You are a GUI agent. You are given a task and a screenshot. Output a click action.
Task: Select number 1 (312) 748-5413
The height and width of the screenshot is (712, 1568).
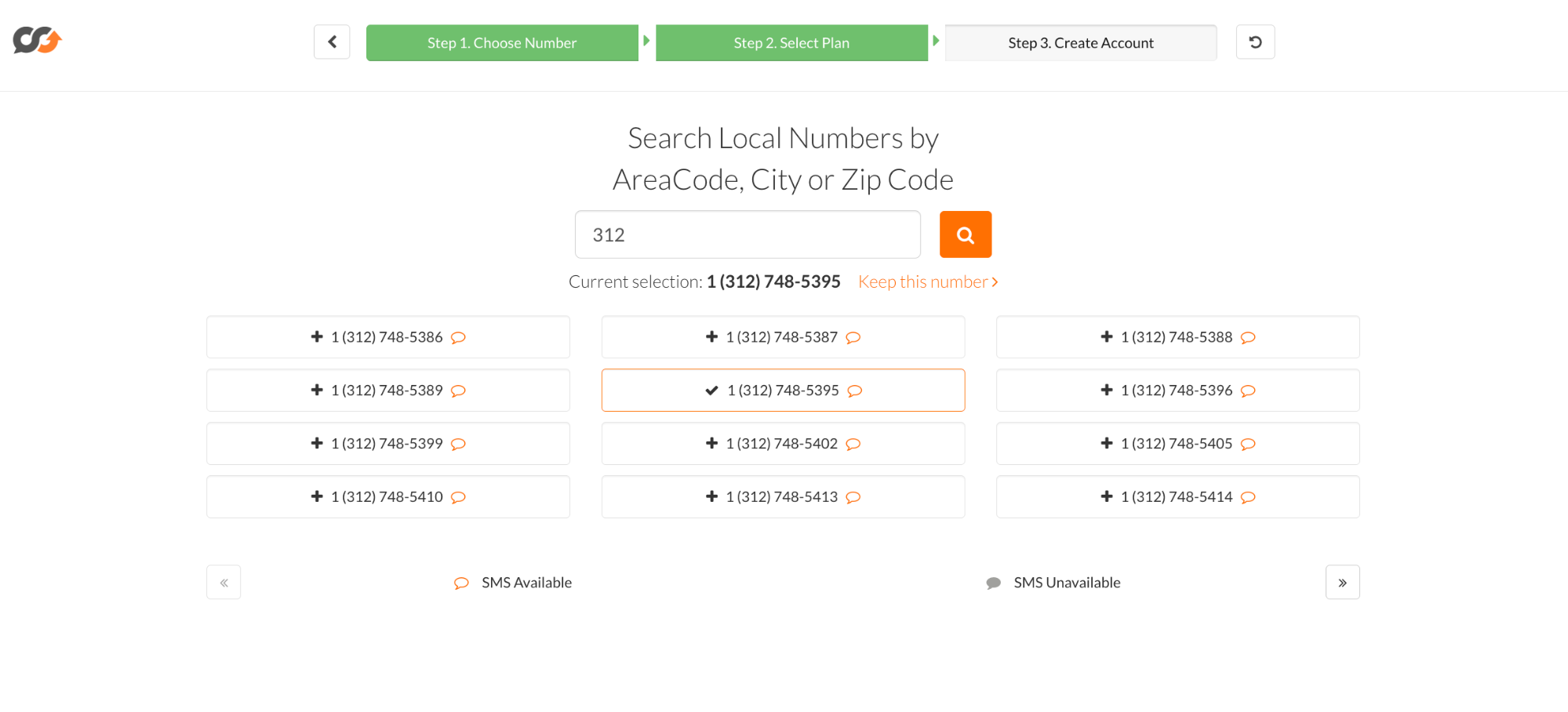coord(783,497)
